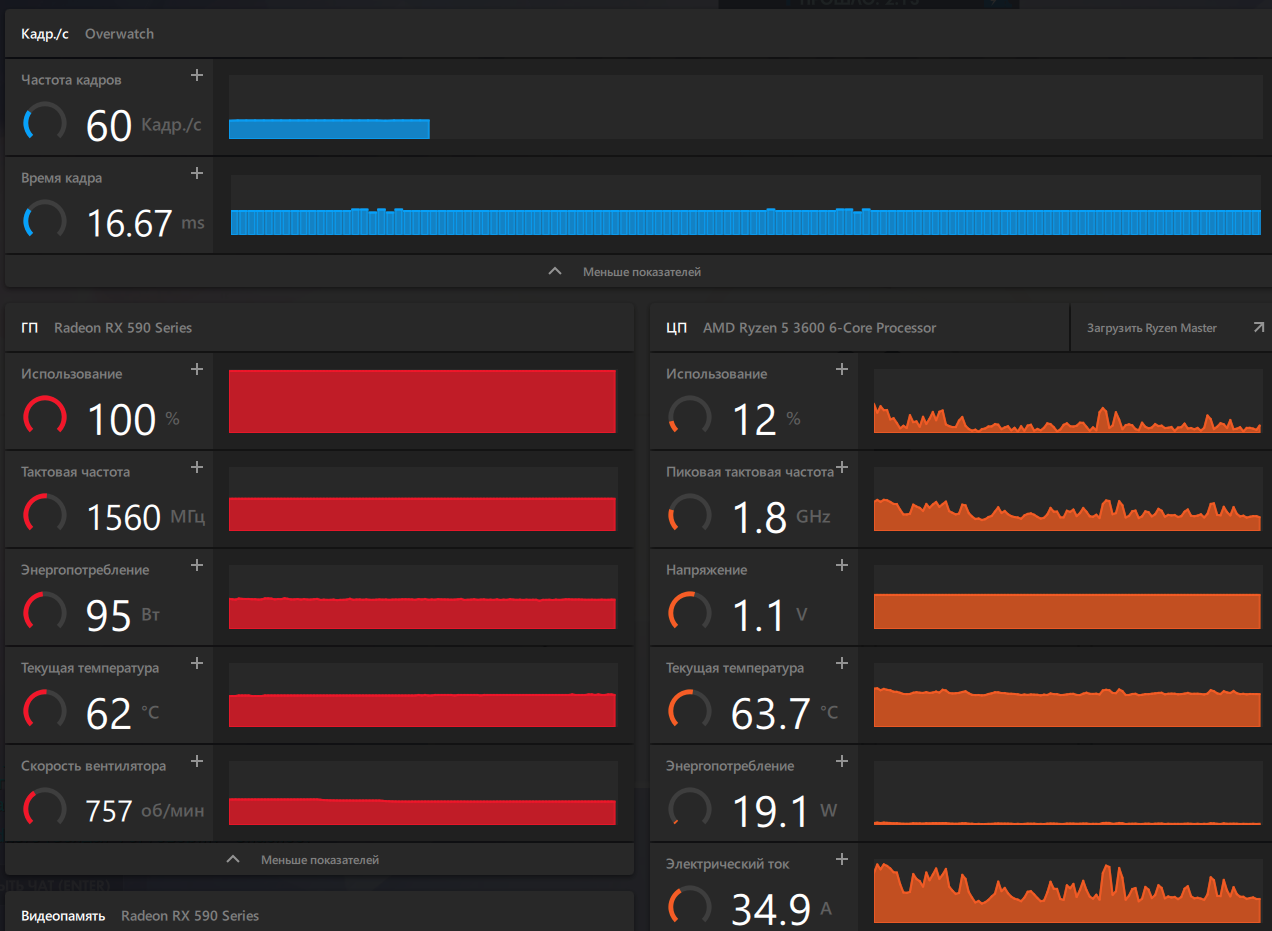Click the frame time blue graph
This screenshot has height=931, width=1272.
745,222
